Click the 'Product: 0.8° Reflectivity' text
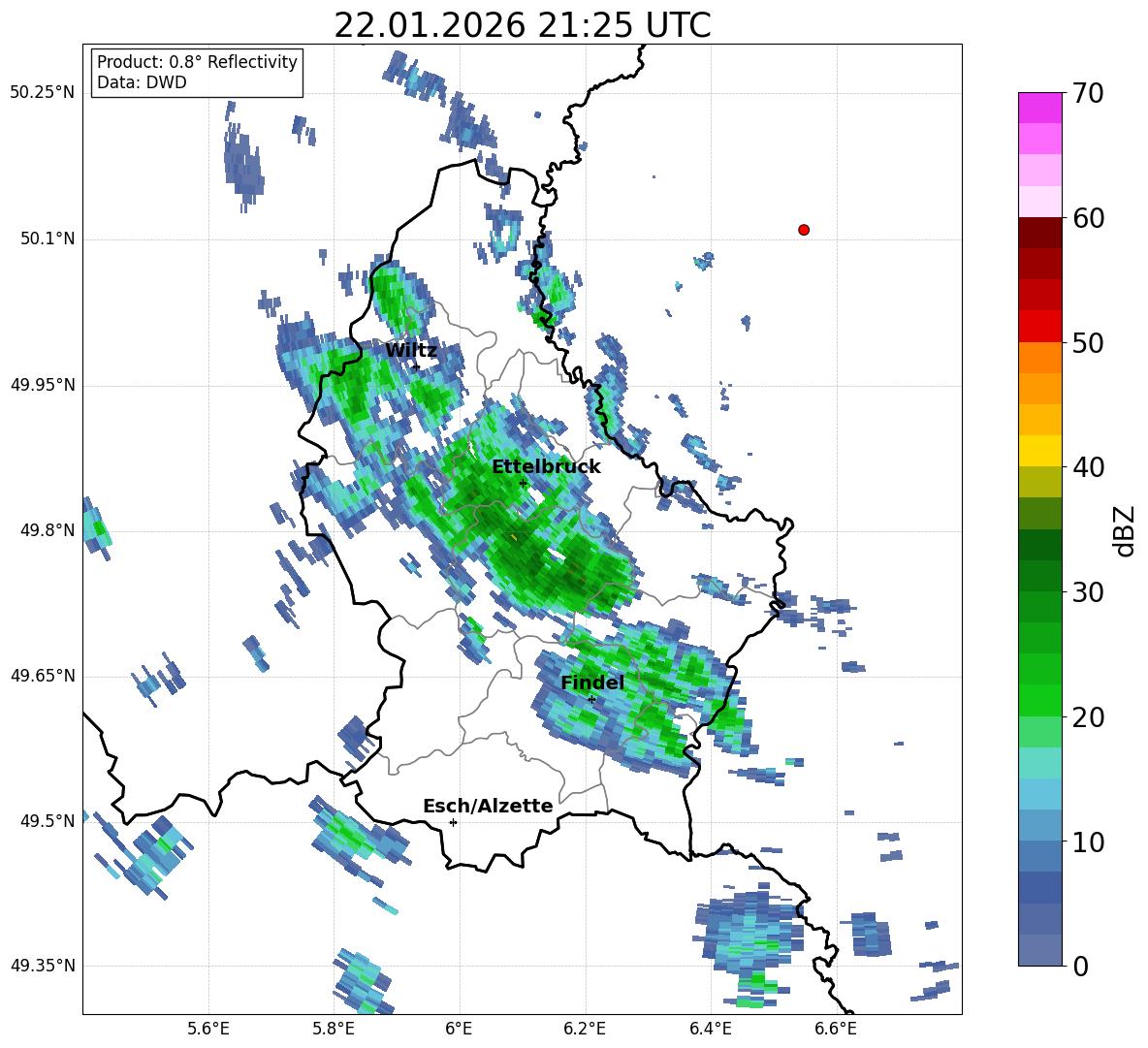The width and height of the screenshot is (1148, 1048). 197,62
